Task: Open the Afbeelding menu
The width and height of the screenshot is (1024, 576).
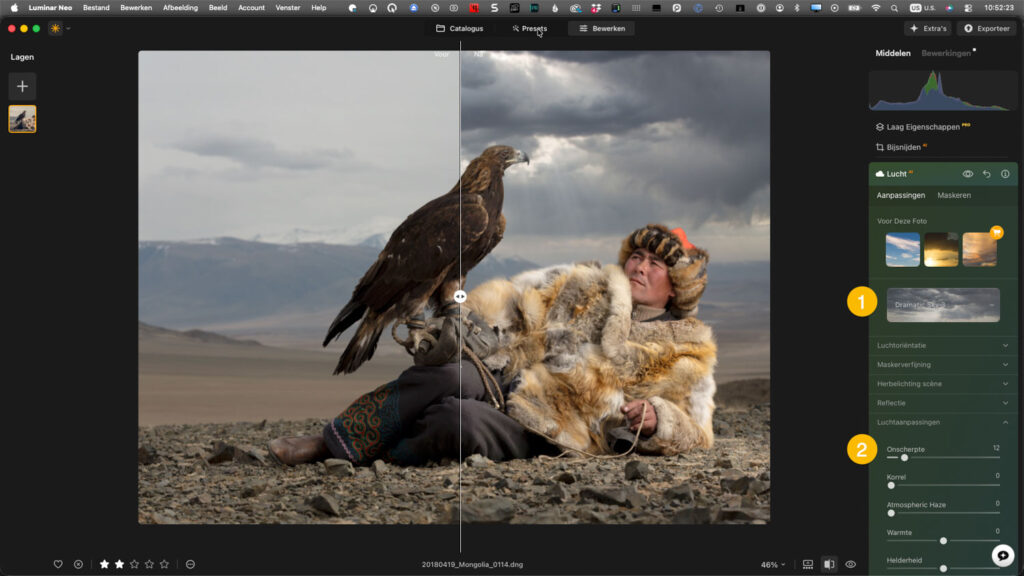Action: tap(180, 8)
